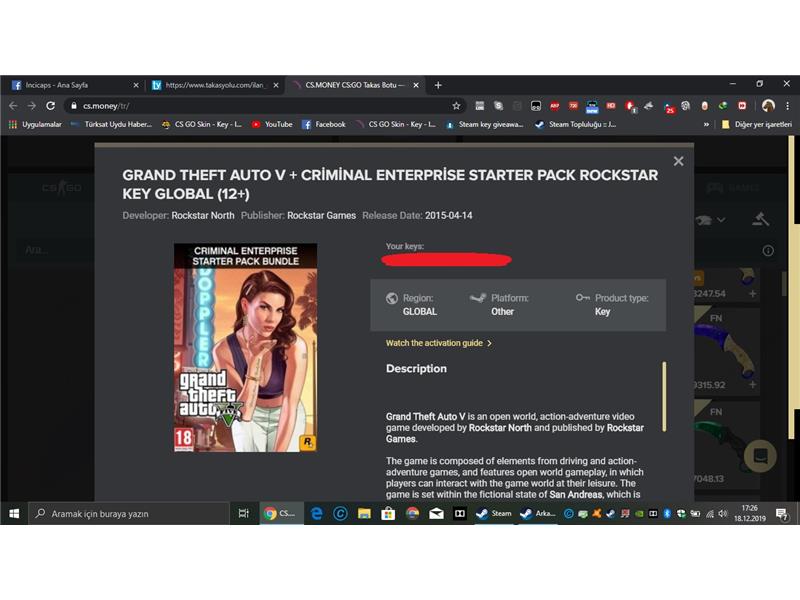Go back to the previous page
800x600 pixels.
pos(13,106)
